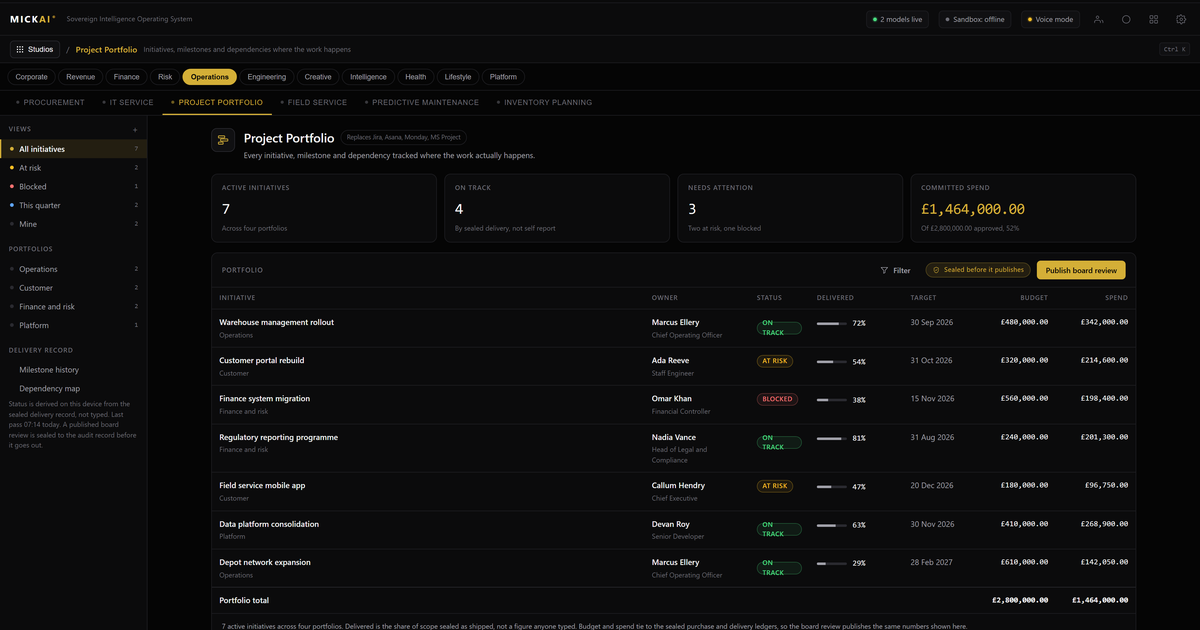The image size is (1200, 630).
Task: Switch to the Procurement tab
Action: (51, 102)
